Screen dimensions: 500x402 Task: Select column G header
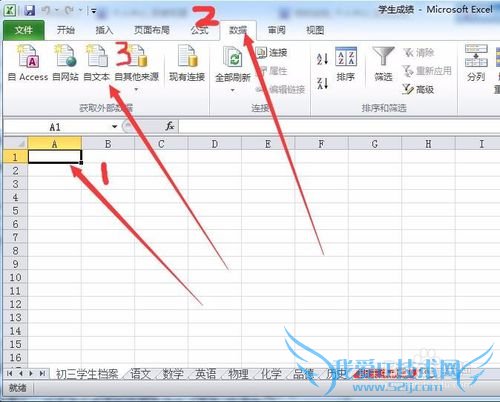coord(375,144)
